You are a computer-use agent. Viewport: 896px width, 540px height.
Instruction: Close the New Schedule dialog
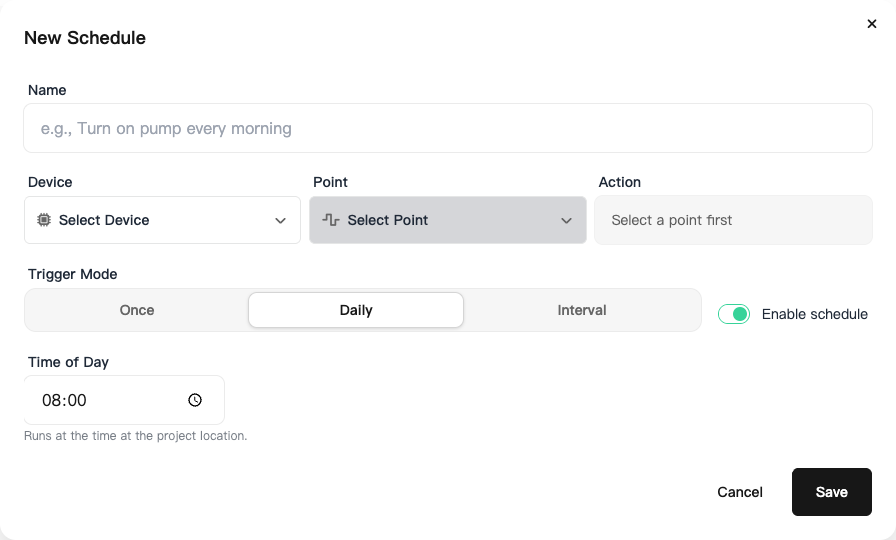click(871, 23)
